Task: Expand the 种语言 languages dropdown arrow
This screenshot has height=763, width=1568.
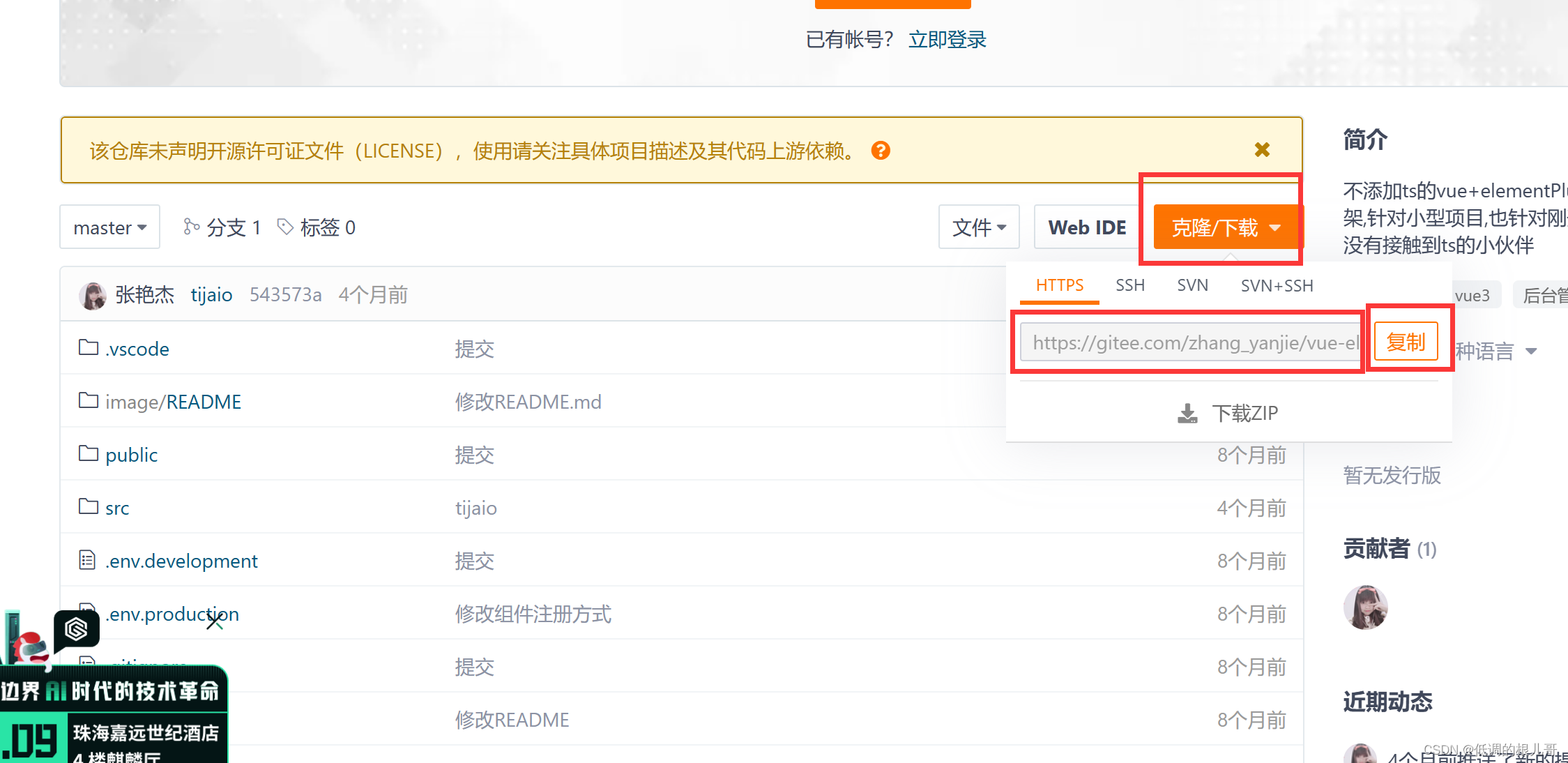Action: 1531,352
